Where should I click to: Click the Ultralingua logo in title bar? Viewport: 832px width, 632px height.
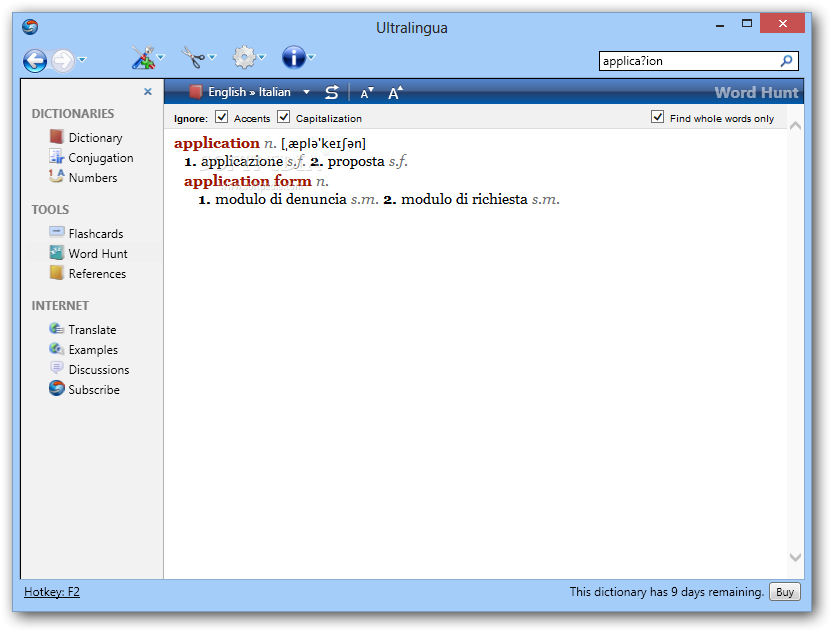pyautogui.click(x=30, y=27)
